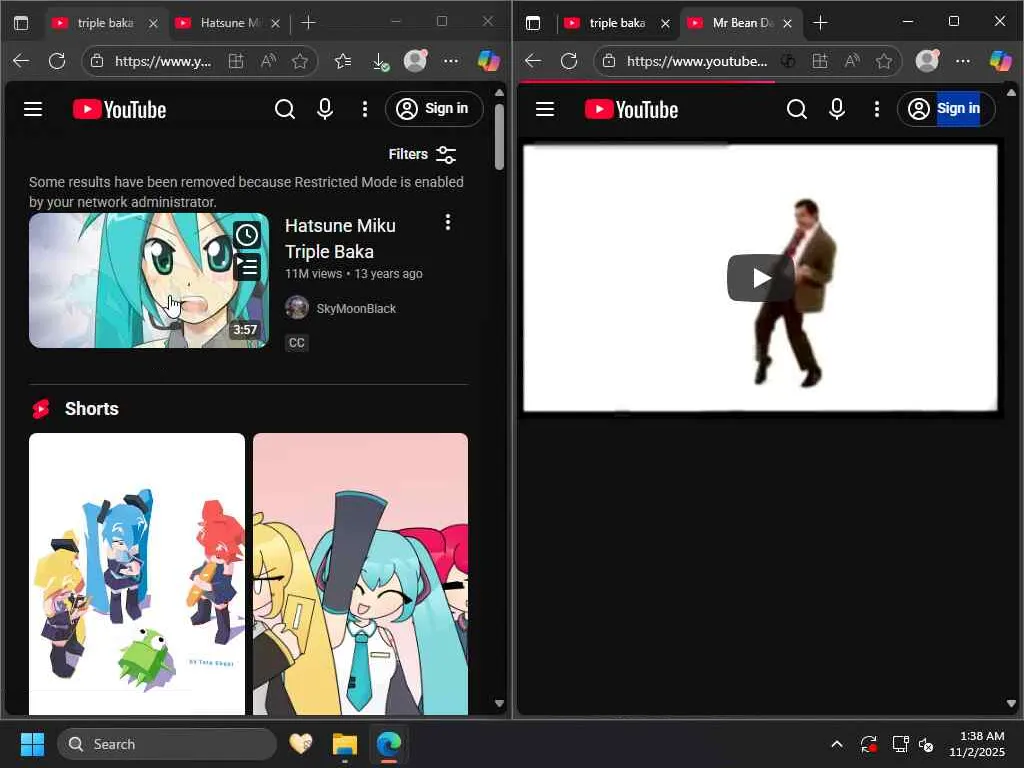This screenshot has height=768, width=1024.
Task: Open File Explorer from taskbar
Action: click(345, 744)
